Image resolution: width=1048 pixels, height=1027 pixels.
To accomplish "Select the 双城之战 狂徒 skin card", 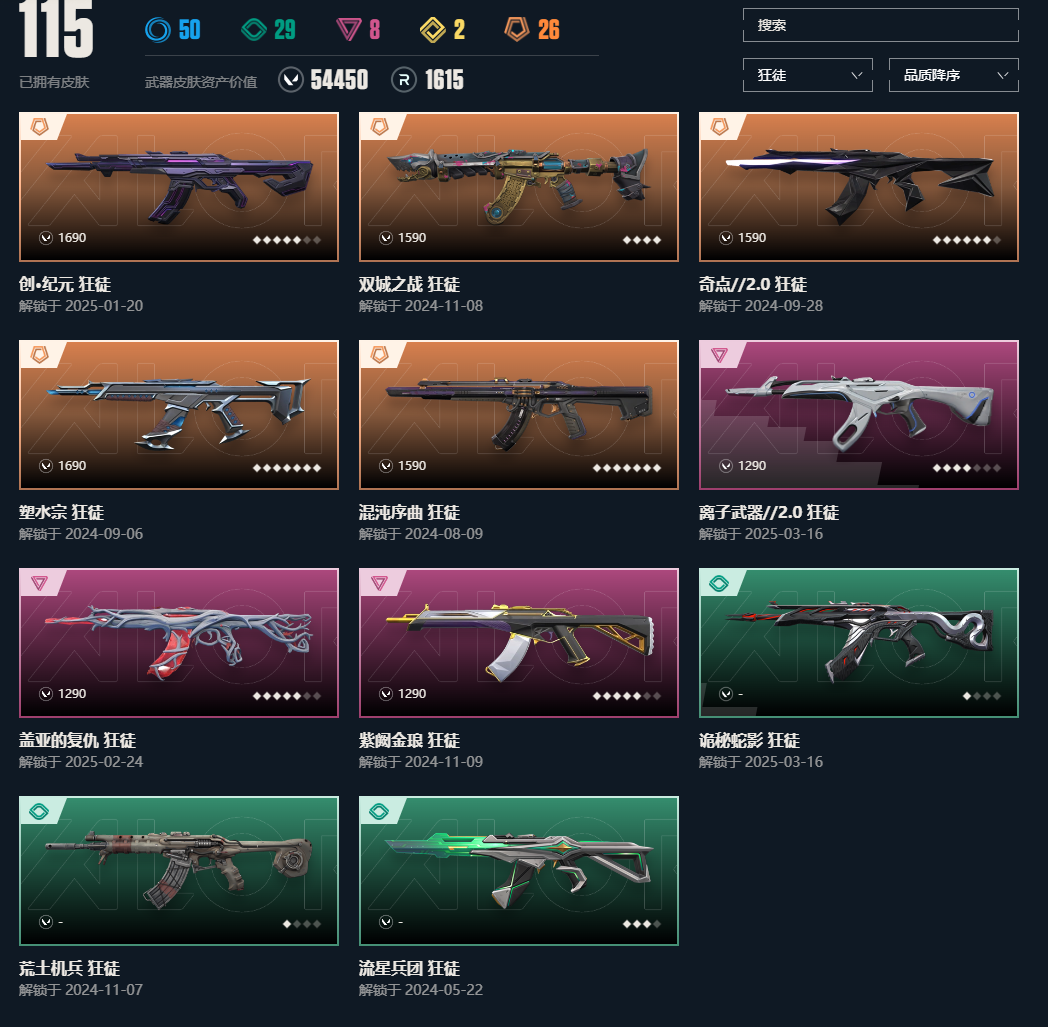I will 519,186.
